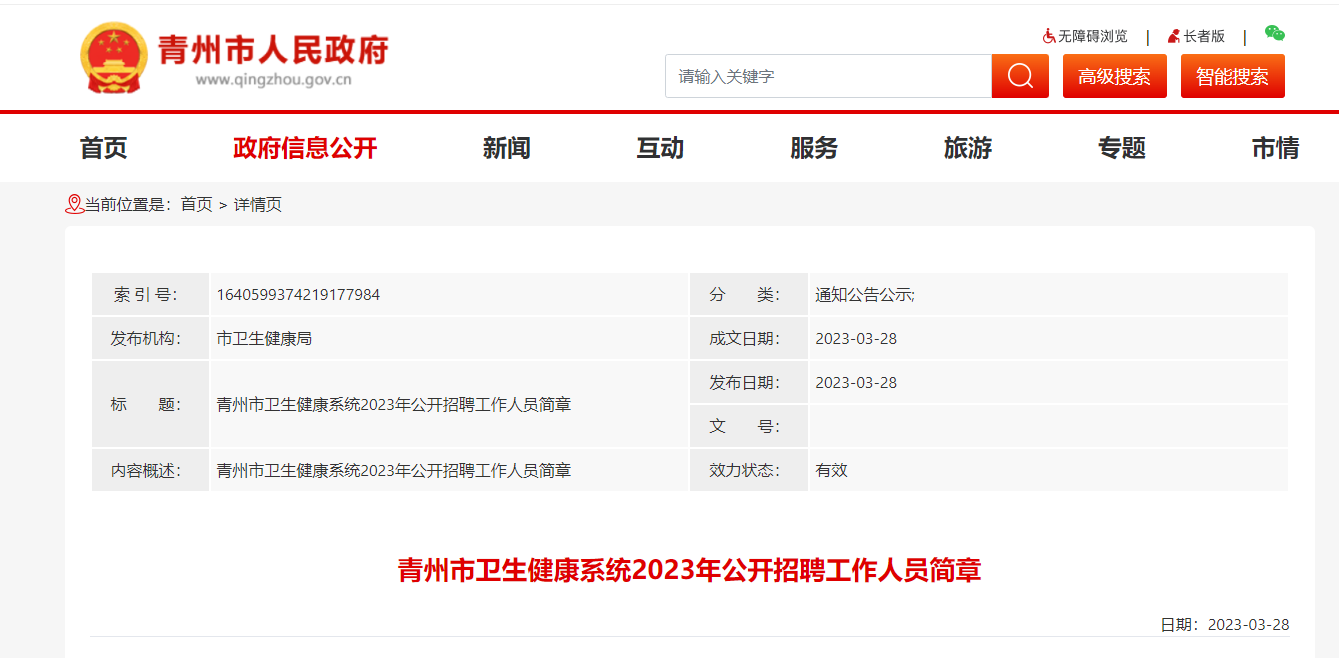This screenshot has width=1339, height=658.
Task: Open WeChat via green icon
Action: (1274, 33)
